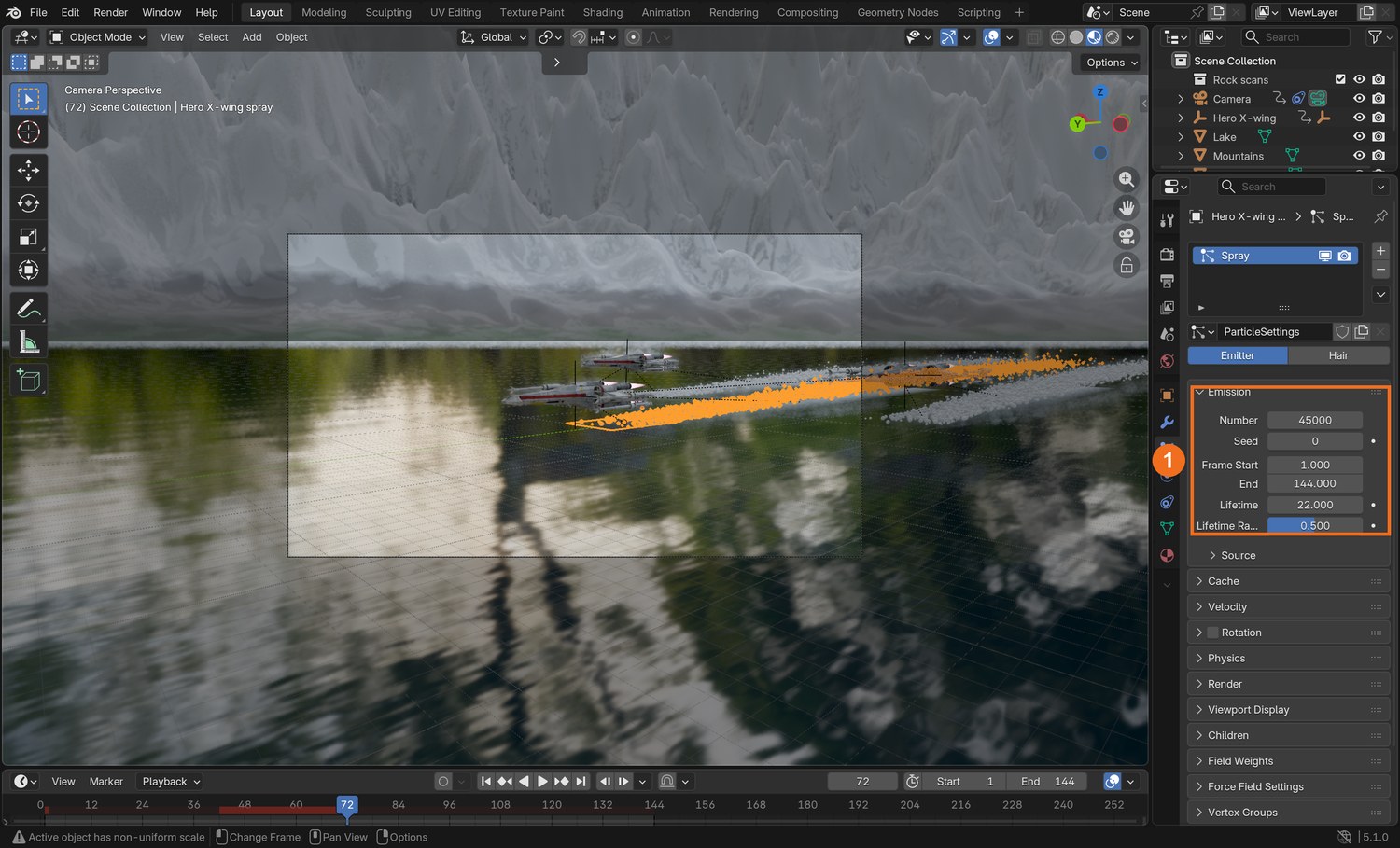Screen dimensions: 1400x848
Task: Expand the Camera outliner row
Action: coord(1181,99)
